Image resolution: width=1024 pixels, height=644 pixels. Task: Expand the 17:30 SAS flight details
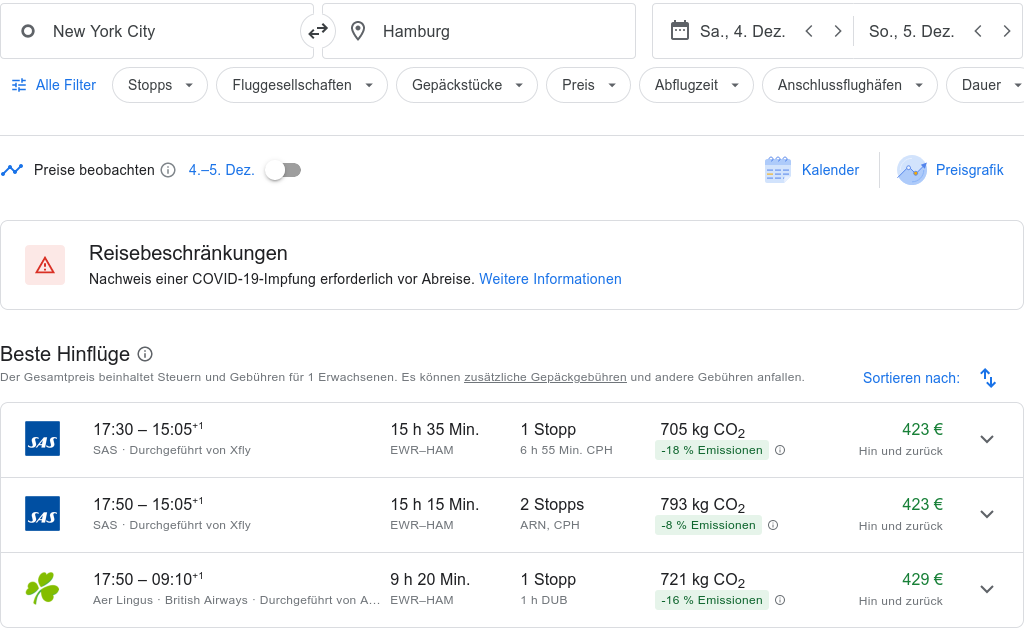(987, 439)
